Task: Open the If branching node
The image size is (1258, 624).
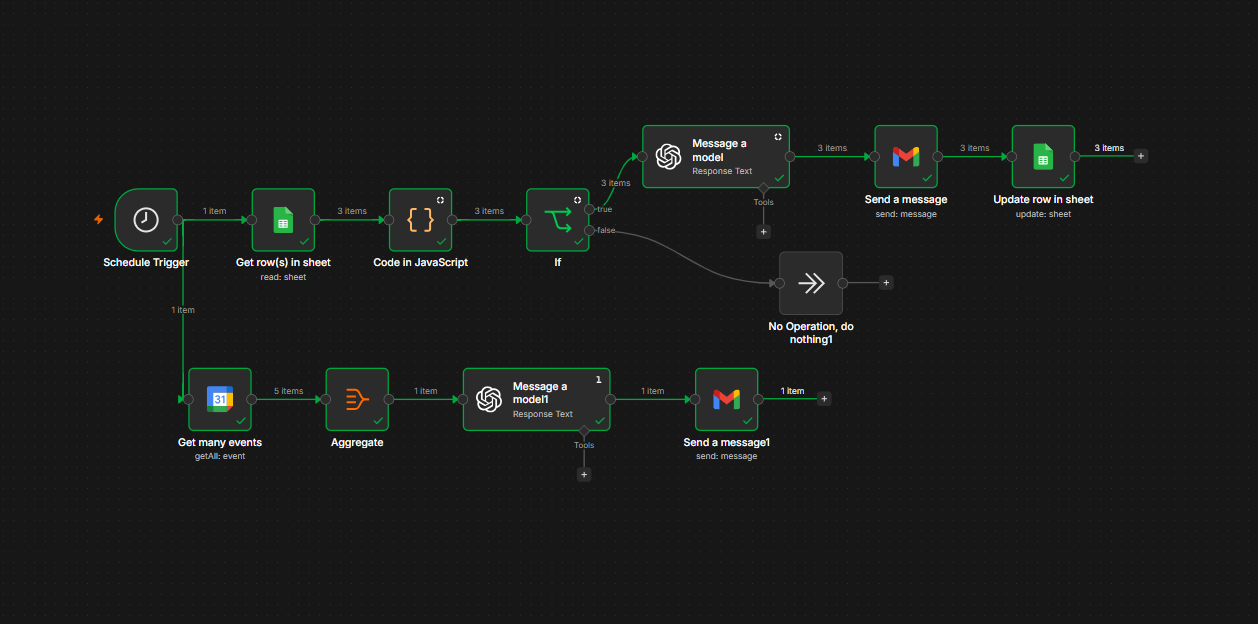Action: click(557, 220)
